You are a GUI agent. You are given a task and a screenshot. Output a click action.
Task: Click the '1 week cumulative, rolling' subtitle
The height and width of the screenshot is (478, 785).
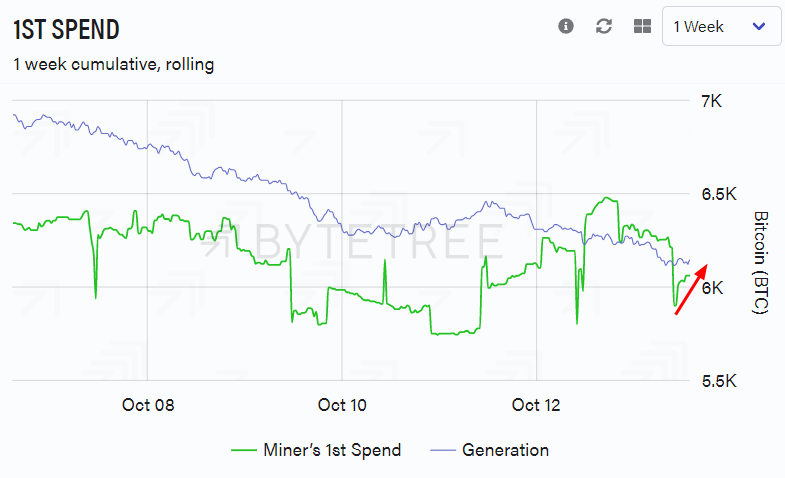point(113,64)
